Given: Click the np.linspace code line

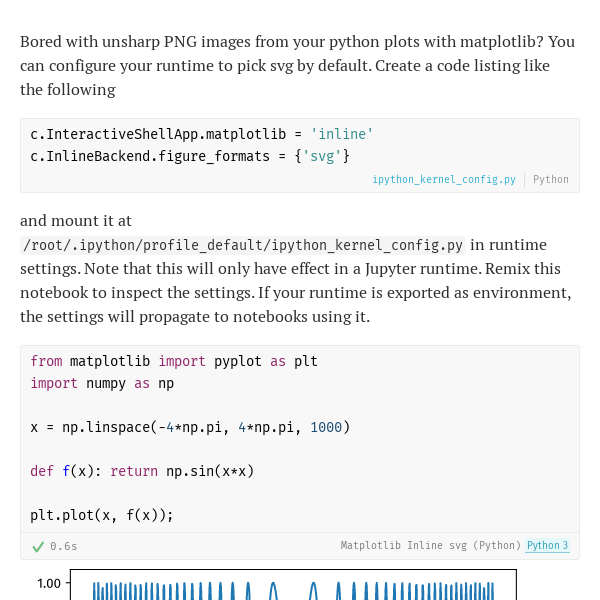Looking at the screenshot, I should pyautogui.click(x=190, y=427).
